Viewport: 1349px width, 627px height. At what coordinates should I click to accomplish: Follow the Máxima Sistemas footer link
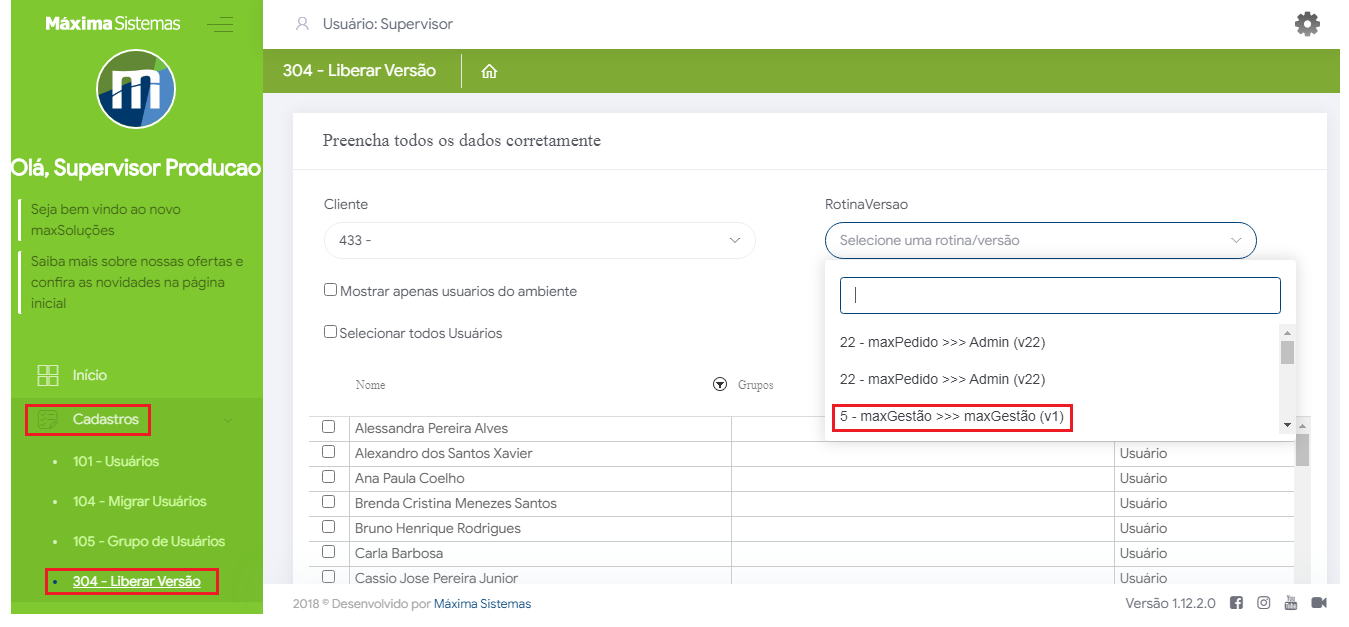coord(482,604)
